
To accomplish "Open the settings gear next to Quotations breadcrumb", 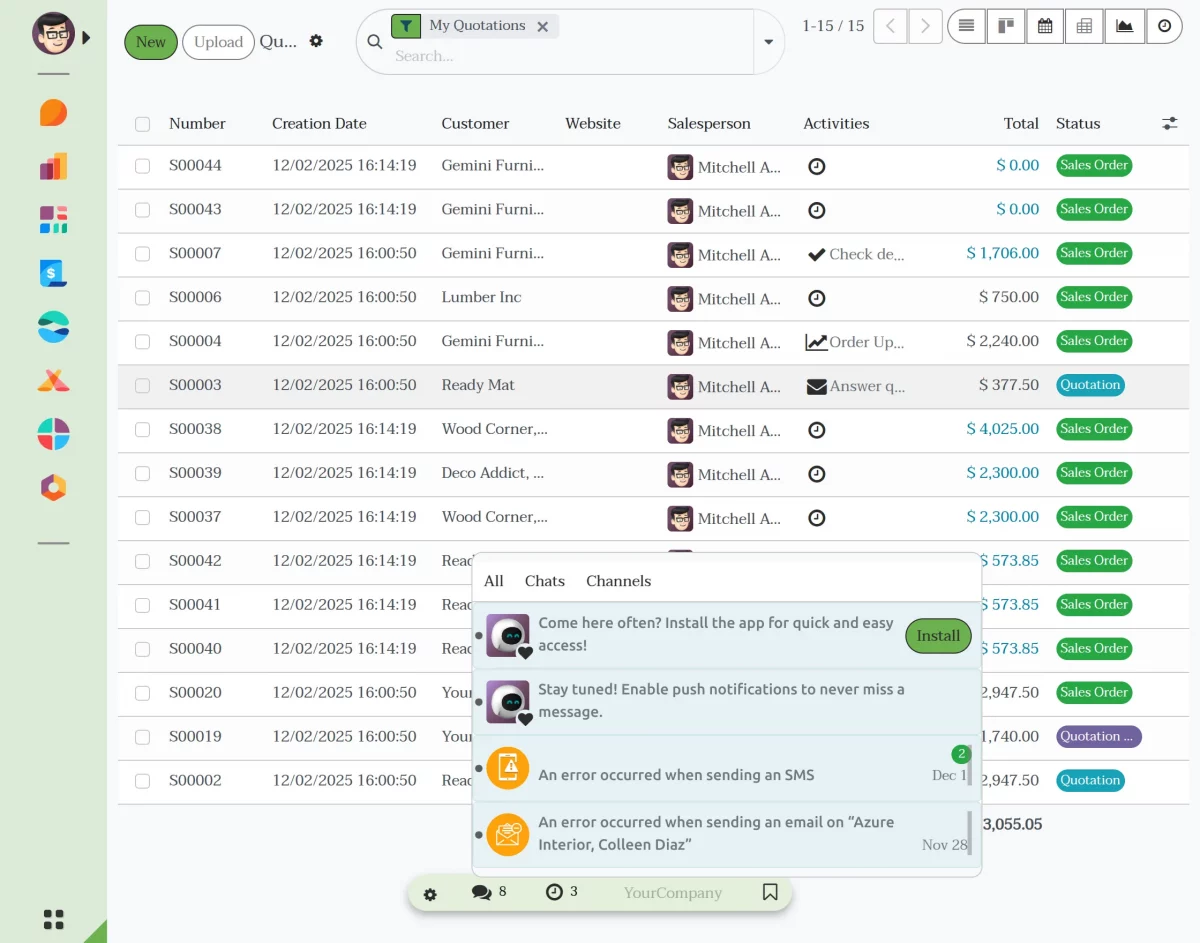I will click(316, 40).
